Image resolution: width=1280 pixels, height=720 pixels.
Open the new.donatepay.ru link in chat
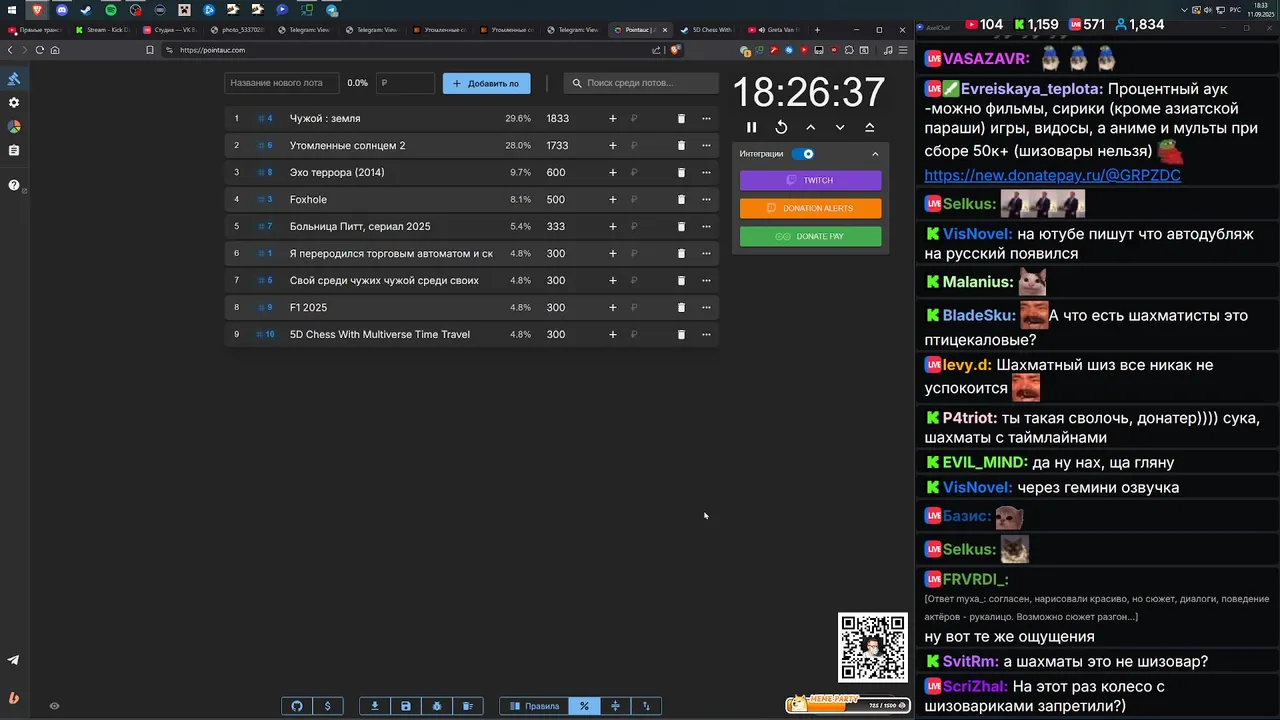1052,175
